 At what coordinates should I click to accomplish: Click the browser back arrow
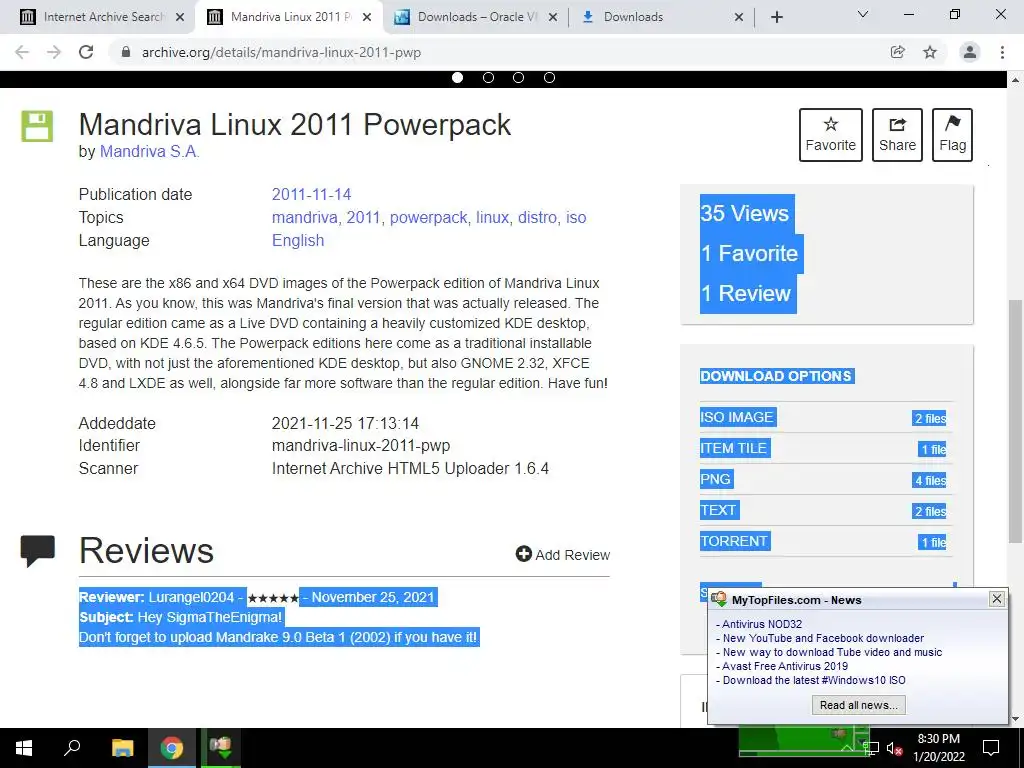pos(22,52)
